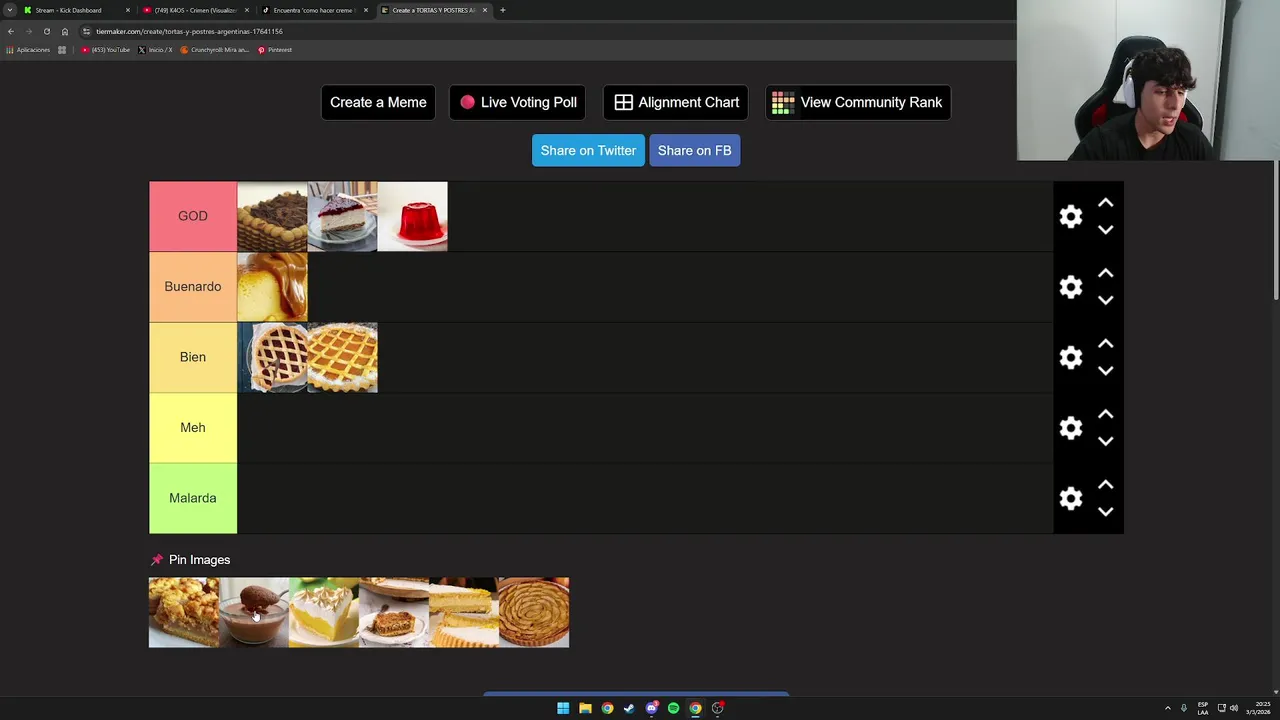Pick the chocolate mousse image from pool
This screenshot has height=720, width=1280.
pos(254,612)
